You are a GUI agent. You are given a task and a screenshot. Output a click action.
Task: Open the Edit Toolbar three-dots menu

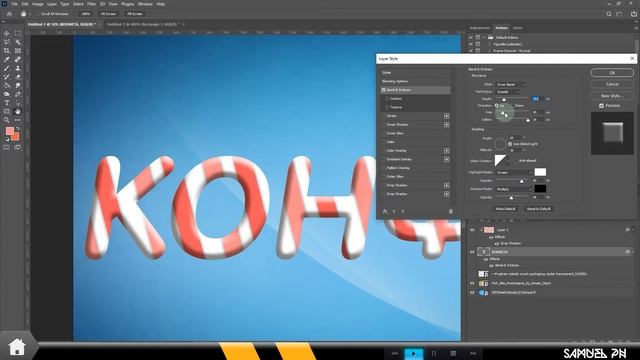pos(18,120)
